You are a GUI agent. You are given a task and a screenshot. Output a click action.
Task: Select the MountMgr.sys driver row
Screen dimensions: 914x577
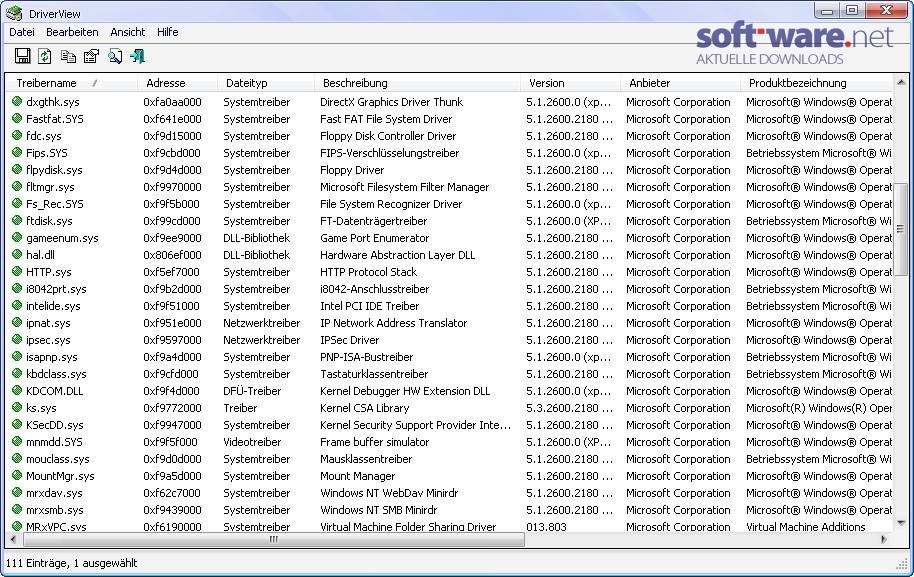[449, 476]
